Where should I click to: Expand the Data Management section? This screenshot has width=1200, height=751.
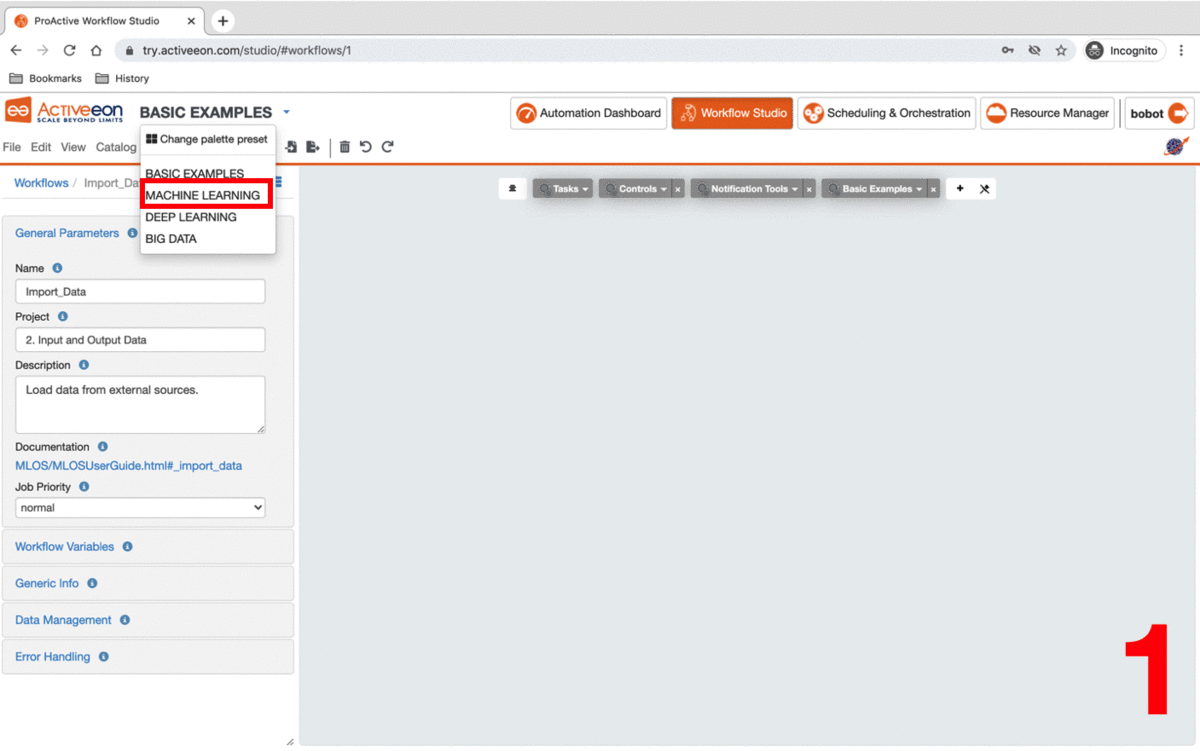[63, 620]
